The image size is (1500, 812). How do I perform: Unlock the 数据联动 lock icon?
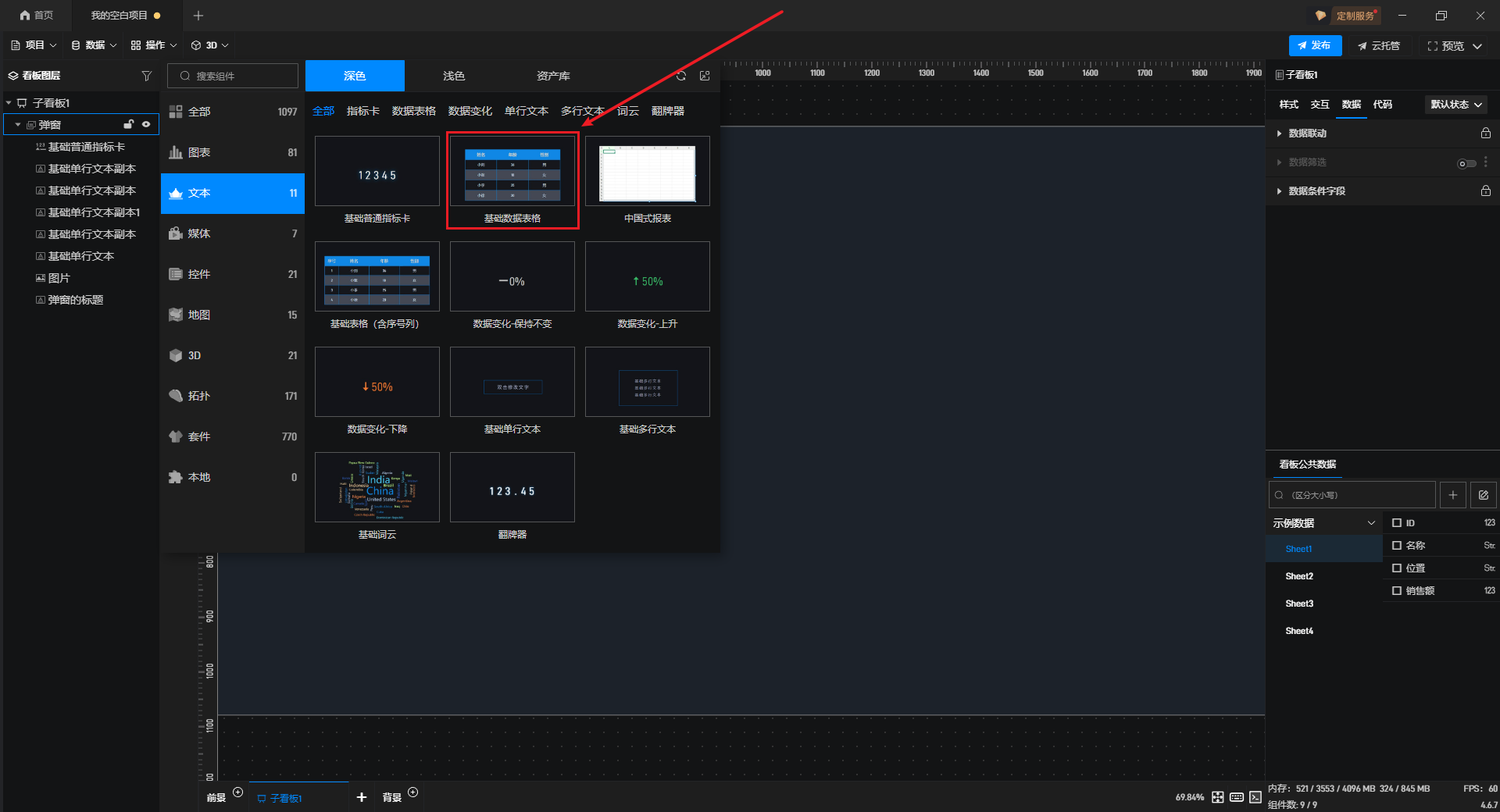[1485, 134]
